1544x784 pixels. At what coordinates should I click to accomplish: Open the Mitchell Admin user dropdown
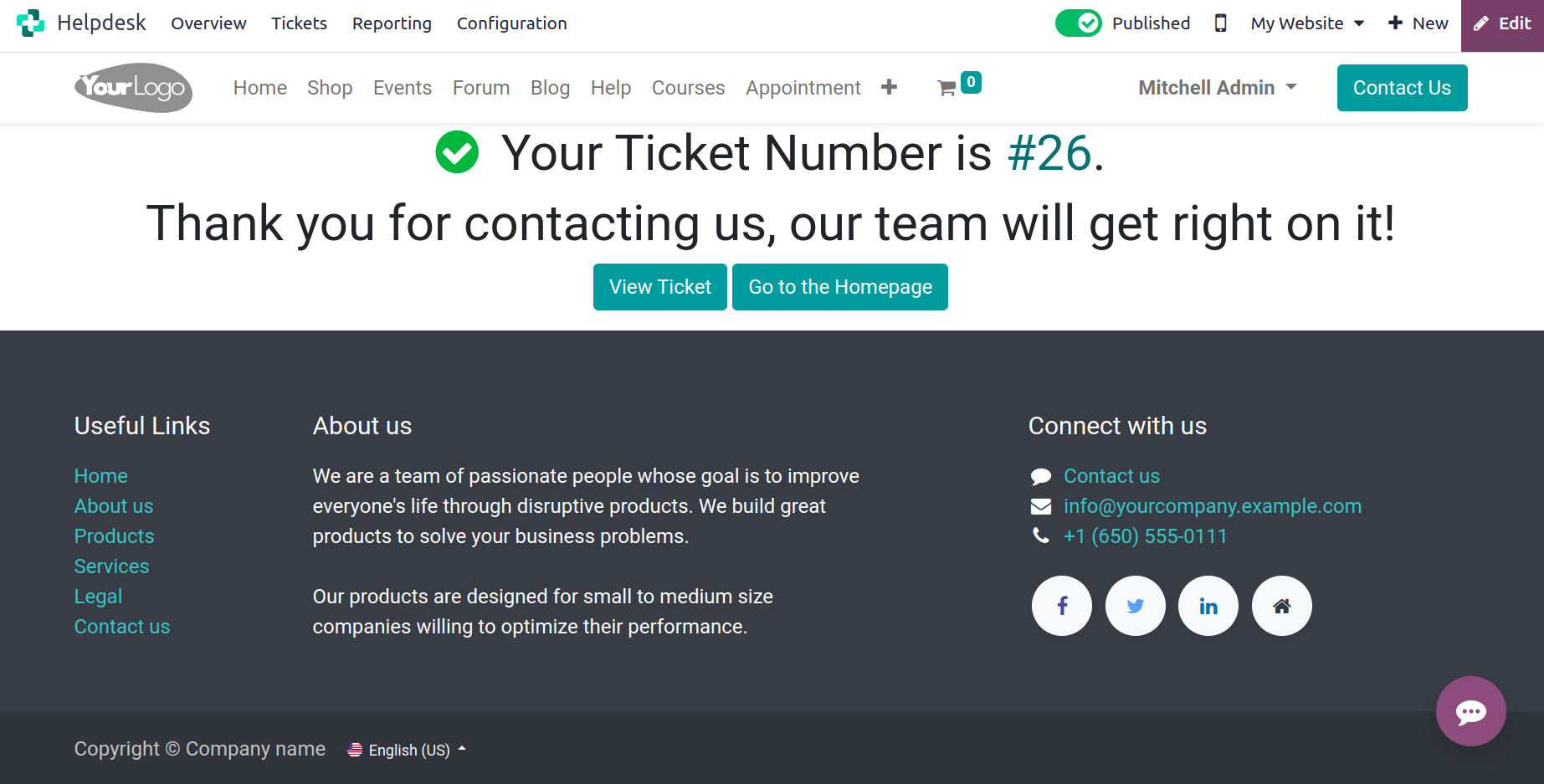click(x=1218, y=88)
